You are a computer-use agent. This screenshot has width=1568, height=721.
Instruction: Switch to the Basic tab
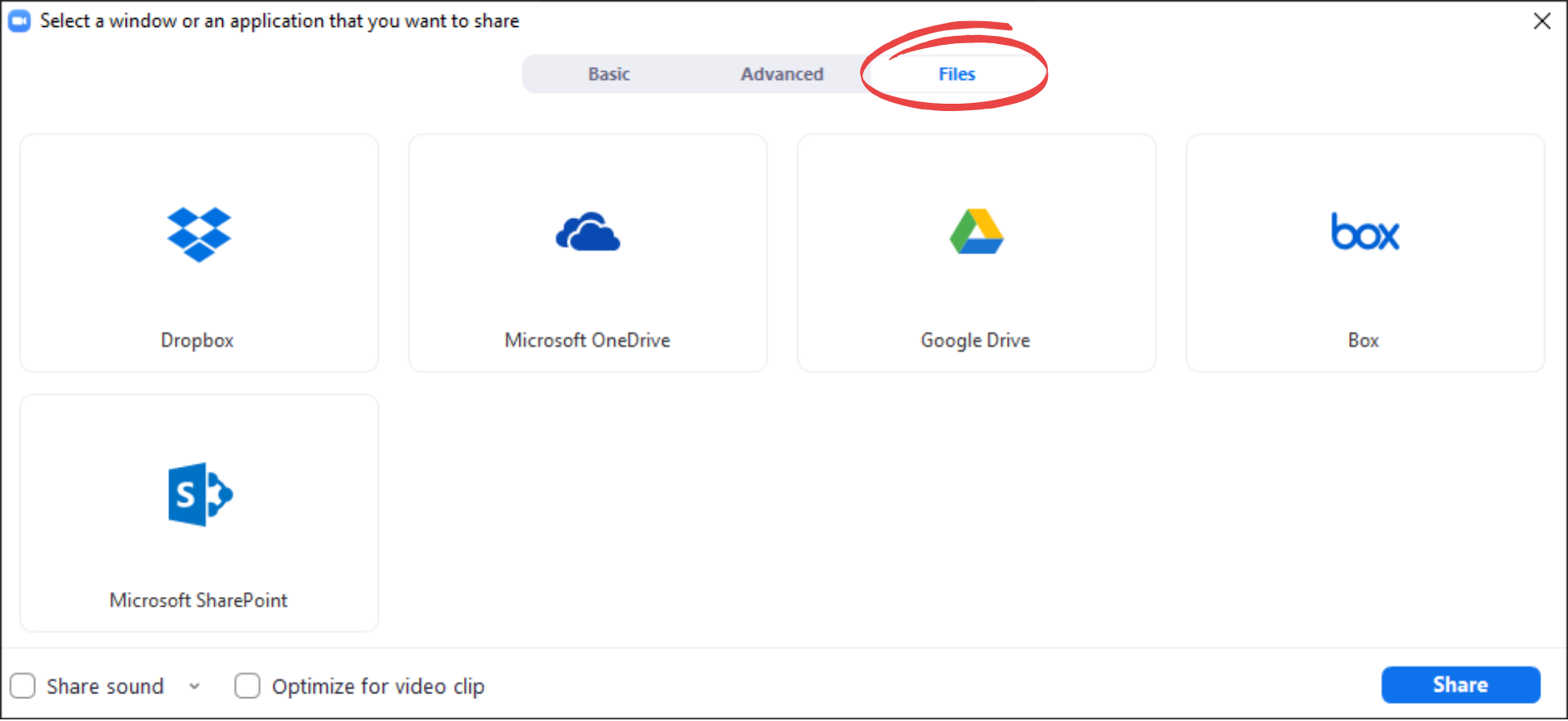click(x=609, y=74)
